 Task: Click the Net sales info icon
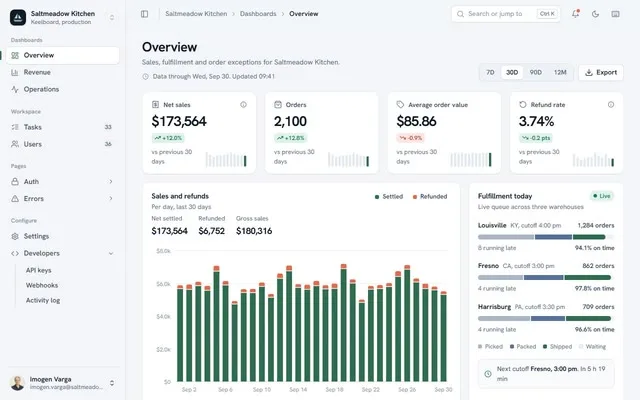(x=243, y=105)
